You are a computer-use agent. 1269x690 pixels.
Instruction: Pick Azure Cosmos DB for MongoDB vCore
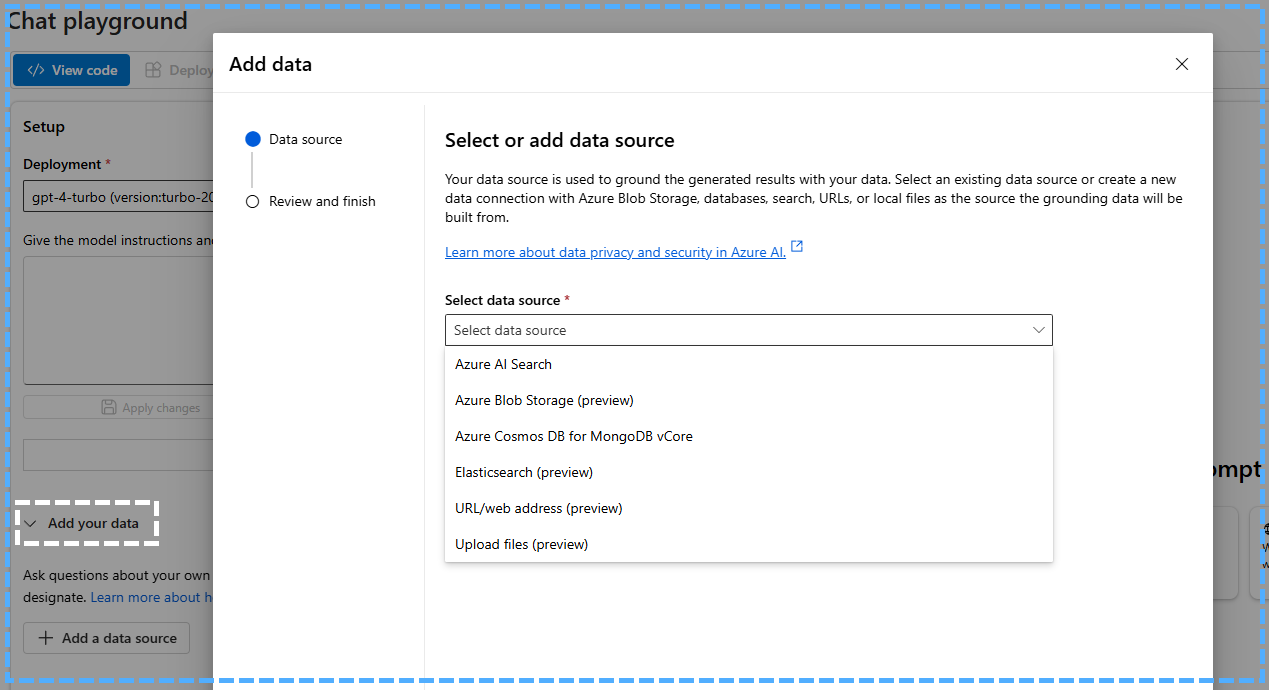click(x=573, y=436)
